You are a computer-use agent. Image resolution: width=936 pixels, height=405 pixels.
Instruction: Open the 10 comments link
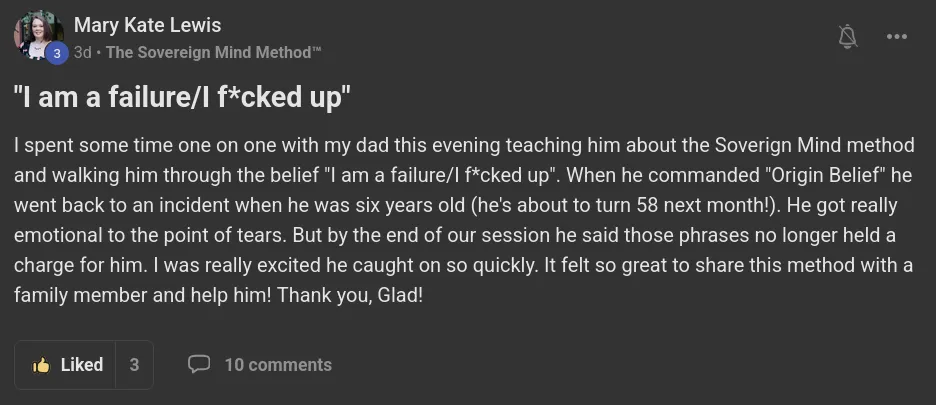click(x=277, y=365)
